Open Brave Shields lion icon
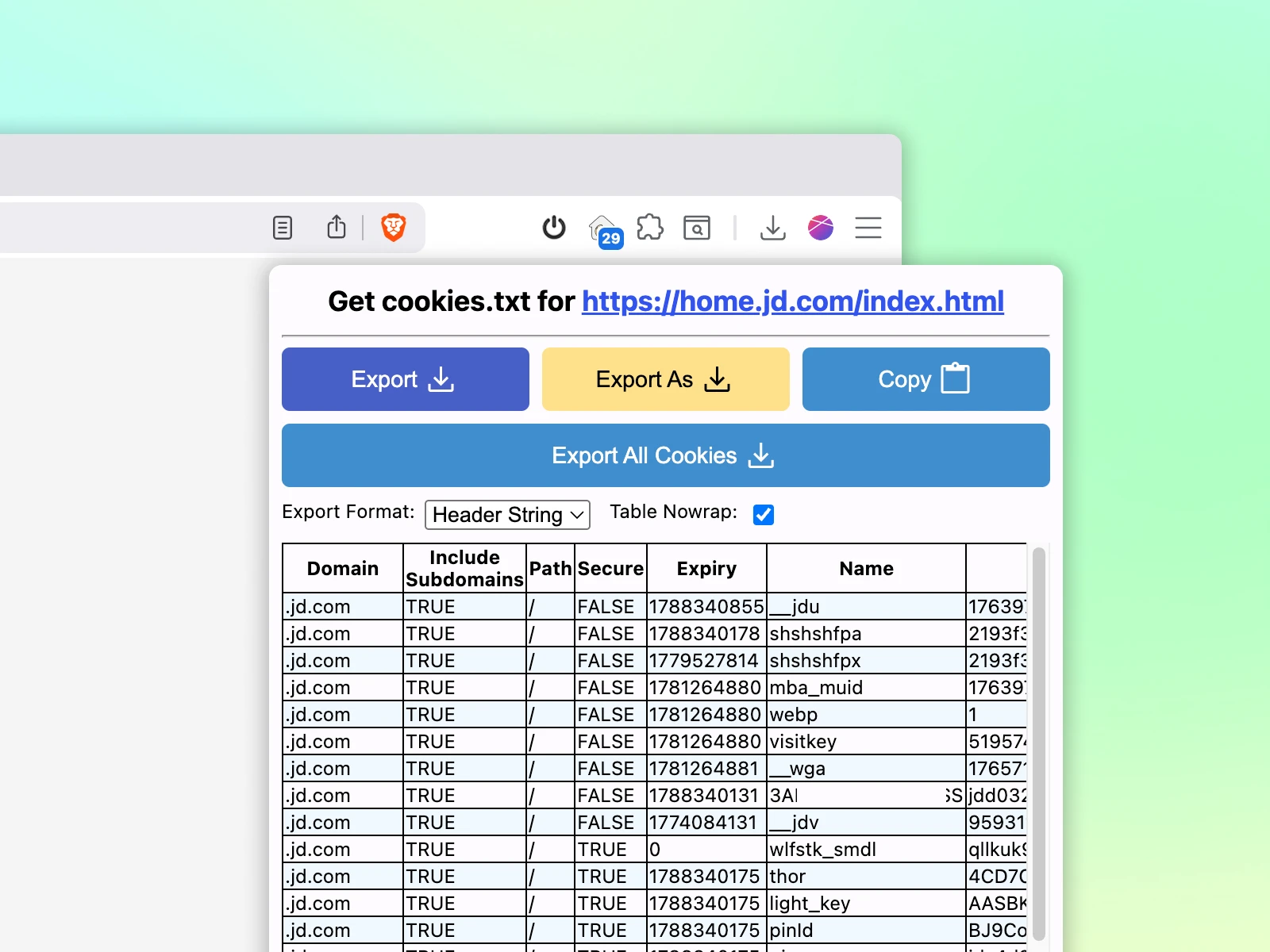 (x=393, y=228)
